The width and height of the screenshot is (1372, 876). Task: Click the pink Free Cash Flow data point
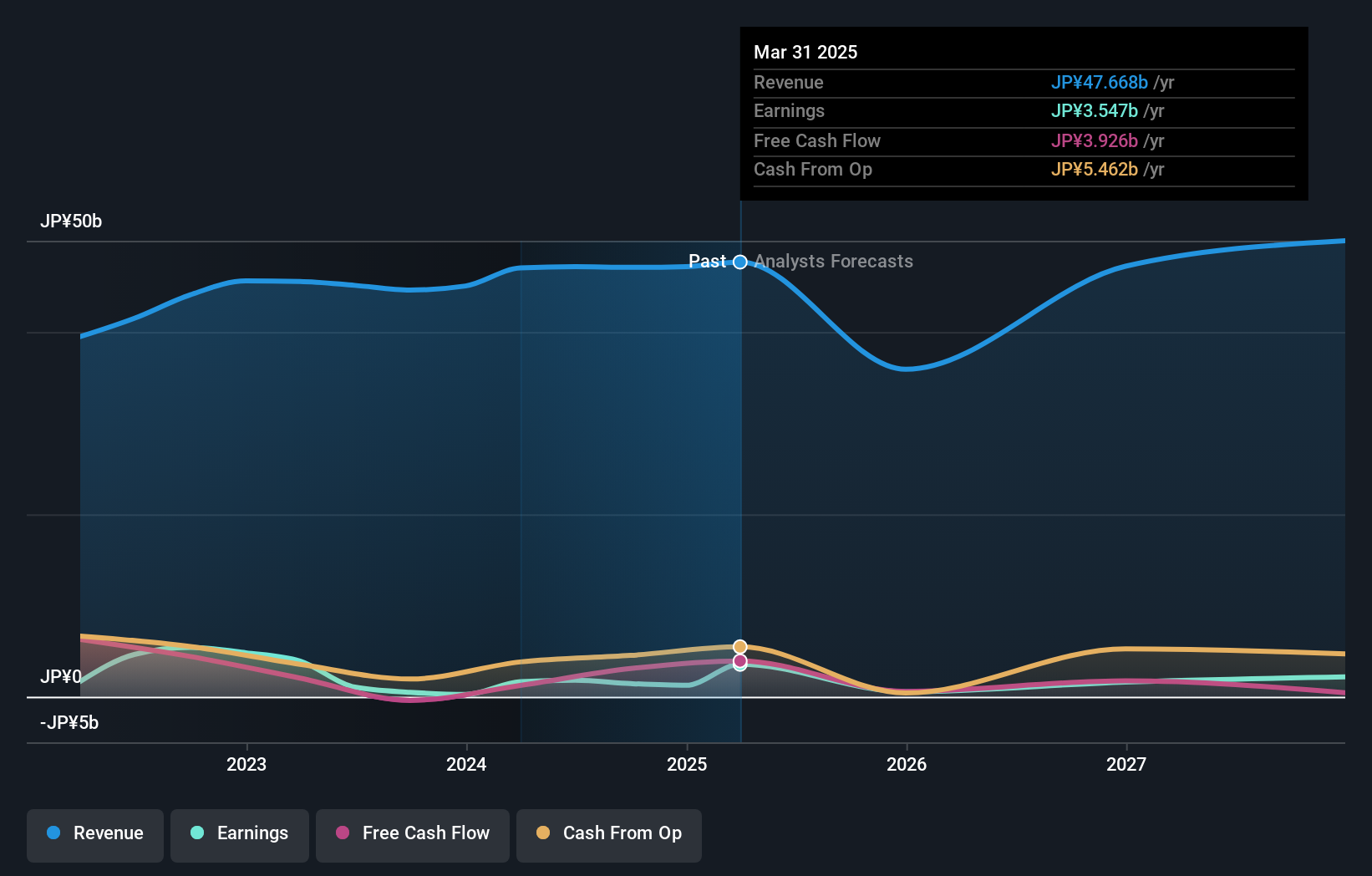pos(740,661)
